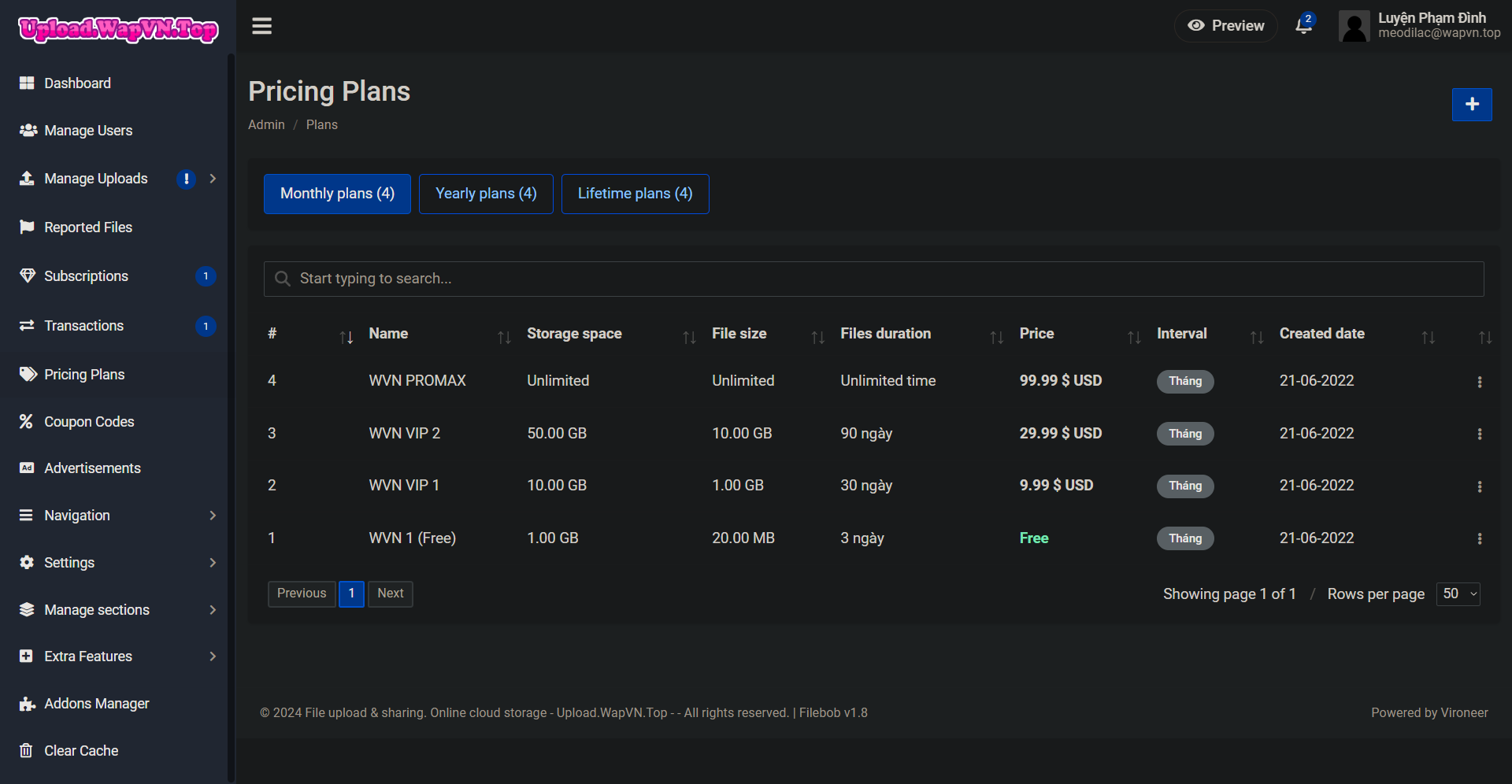Go to Previous page
1512x784 pixels.
tap(302, 594)
